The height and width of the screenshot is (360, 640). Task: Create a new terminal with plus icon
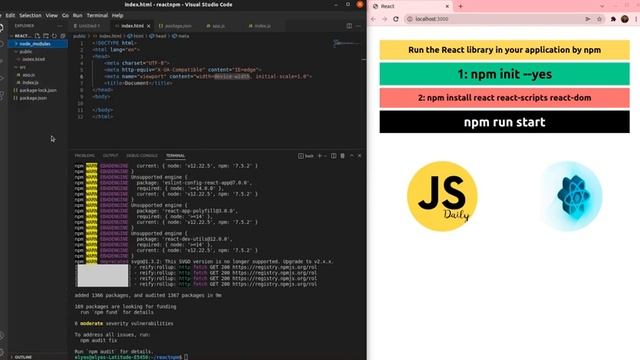tap(320, 156)
